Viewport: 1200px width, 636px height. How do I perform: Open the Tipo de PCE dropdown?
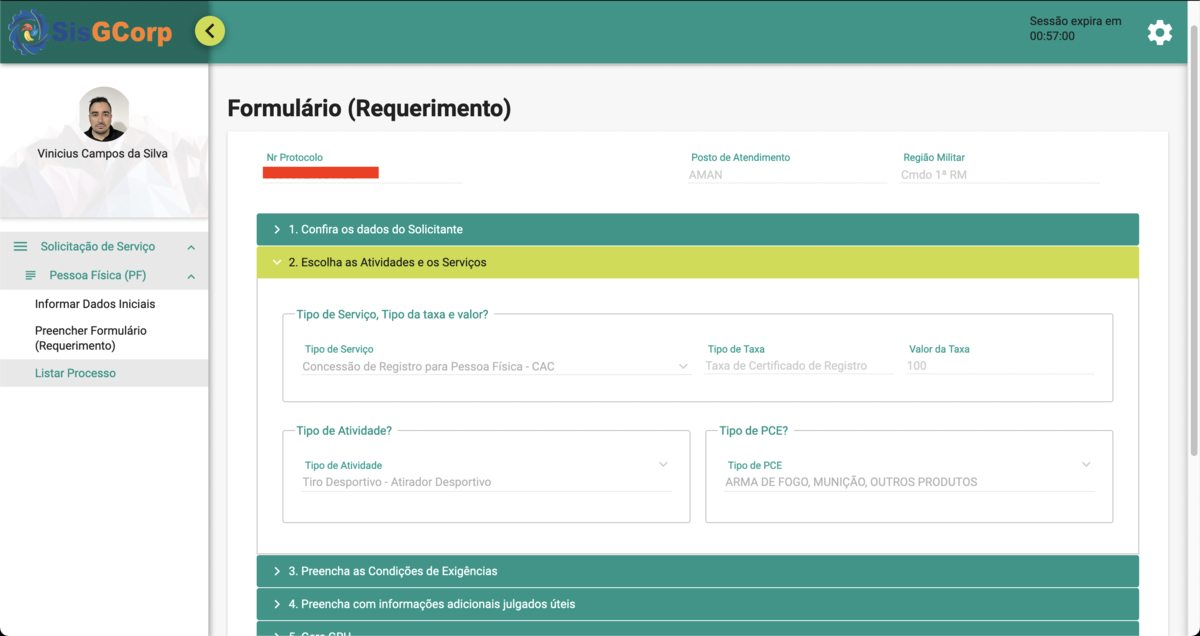coord(908,481)
